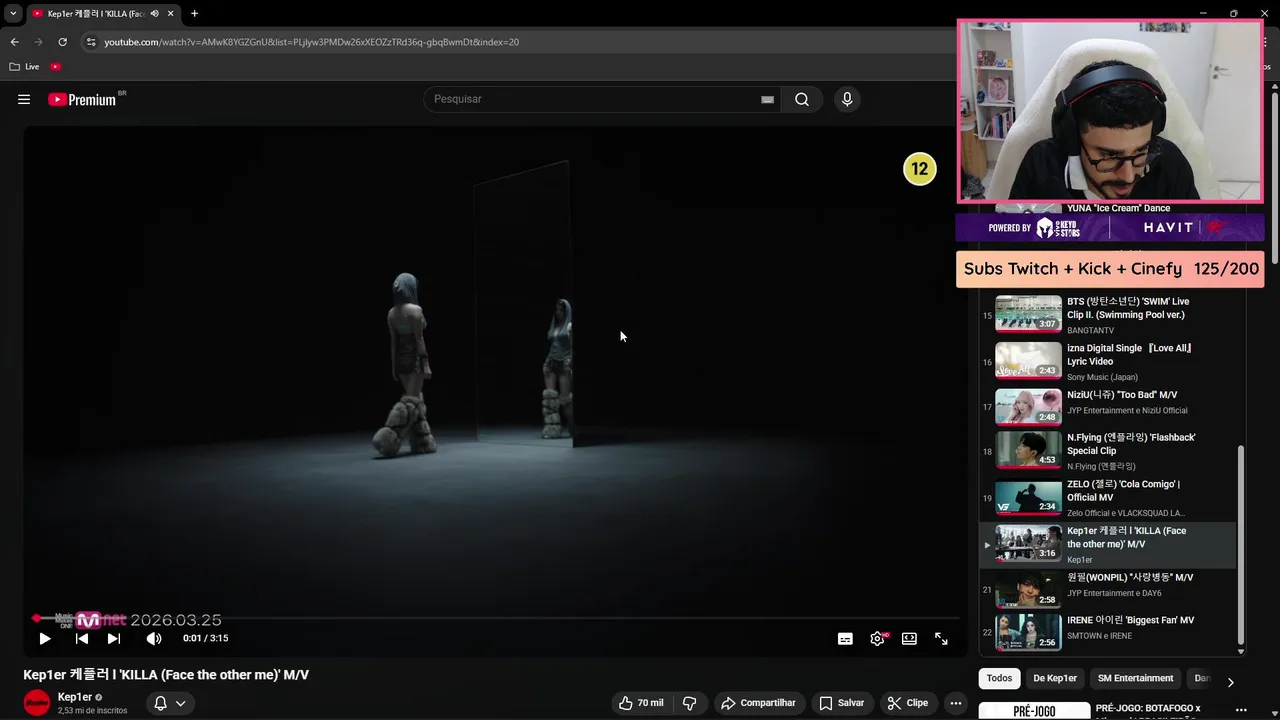Go back in browser history
This screenshot has height=720, width=1280.
click(x=14, y=42)
